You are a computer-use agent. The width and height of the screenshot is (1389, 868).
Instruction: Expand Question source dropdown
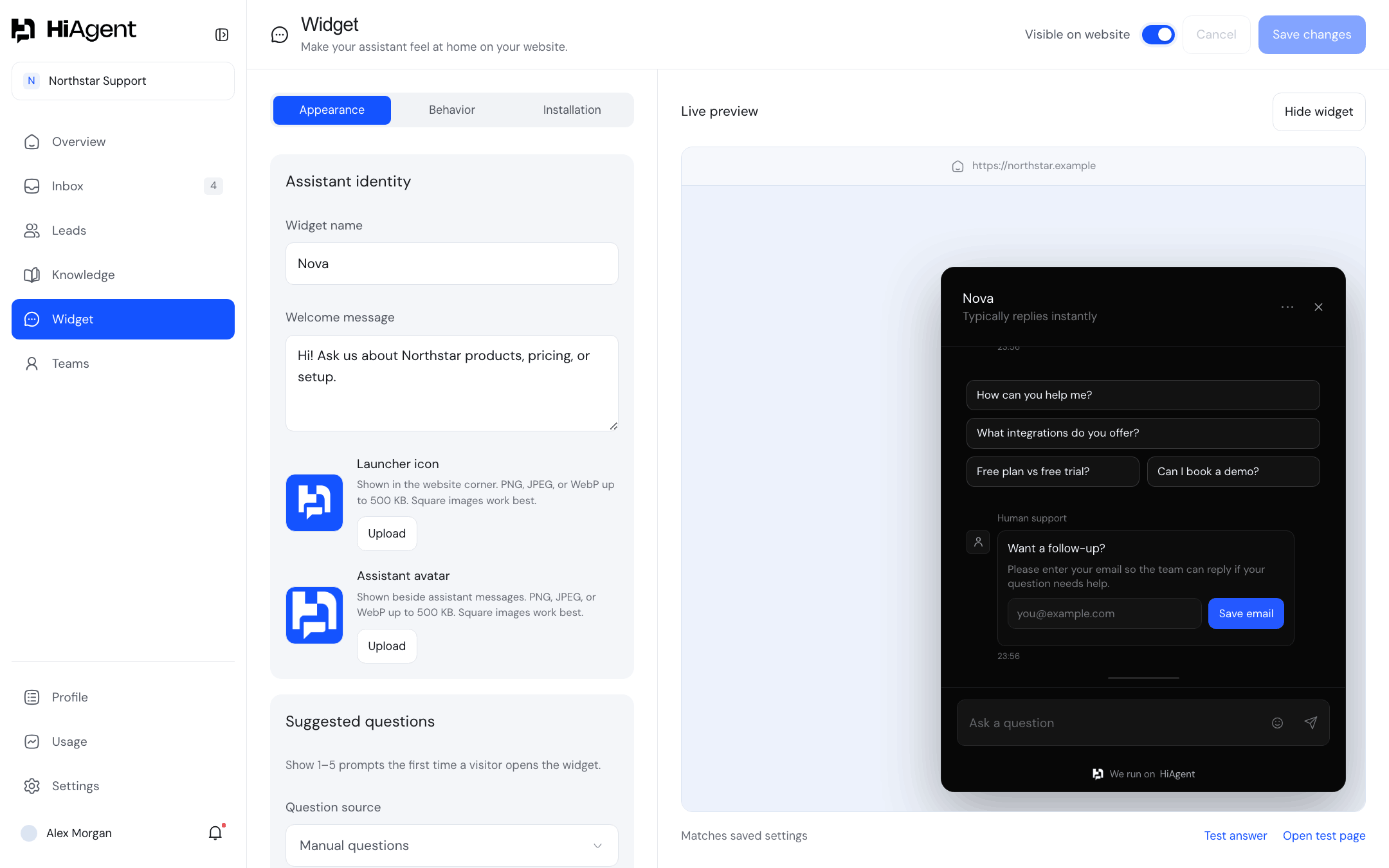click(x=452, y=845)
